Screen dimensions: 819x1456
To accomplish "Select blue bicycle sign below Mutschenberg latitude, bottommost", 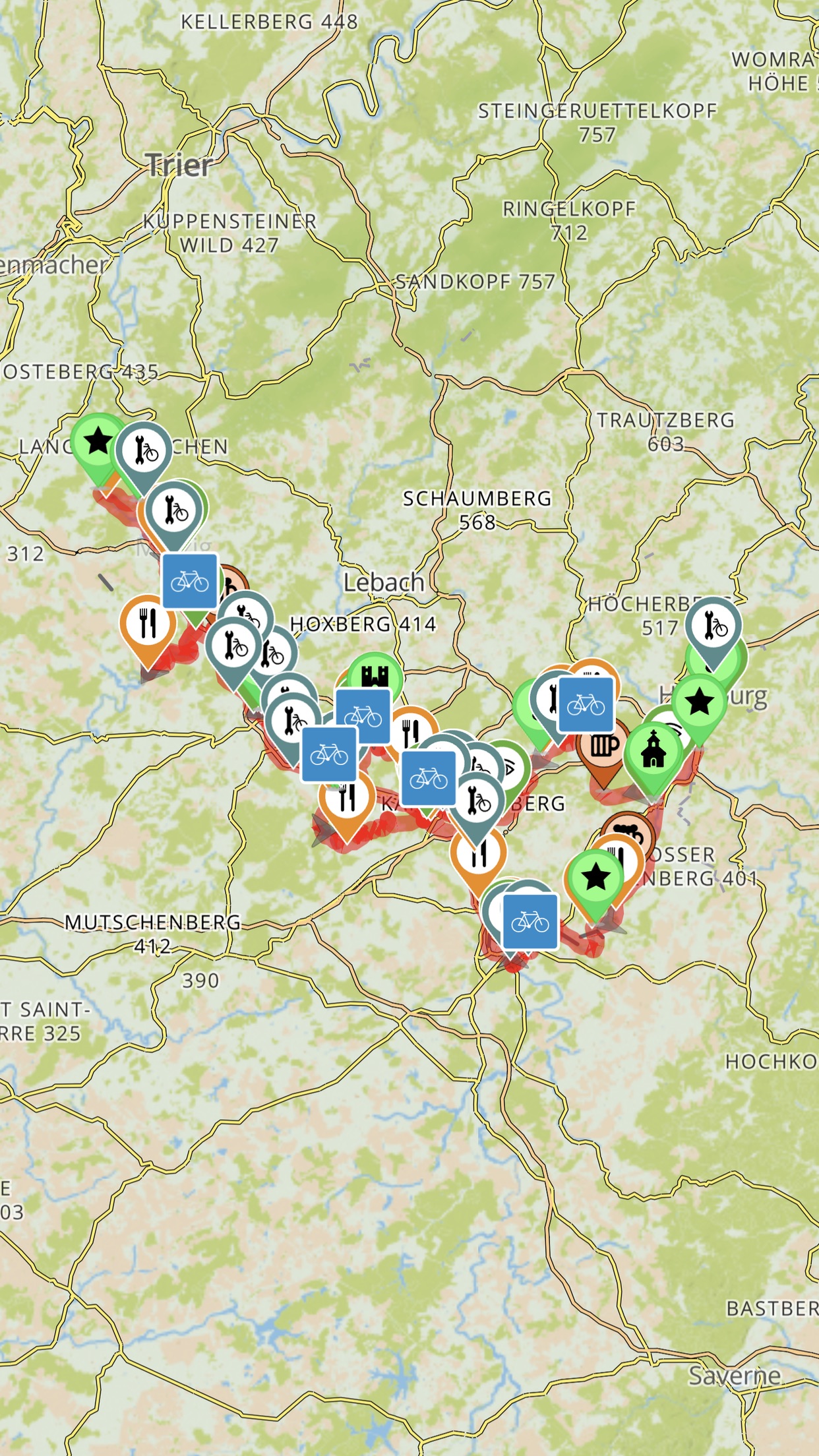I will pyautogui.click(x=530, y=921).
